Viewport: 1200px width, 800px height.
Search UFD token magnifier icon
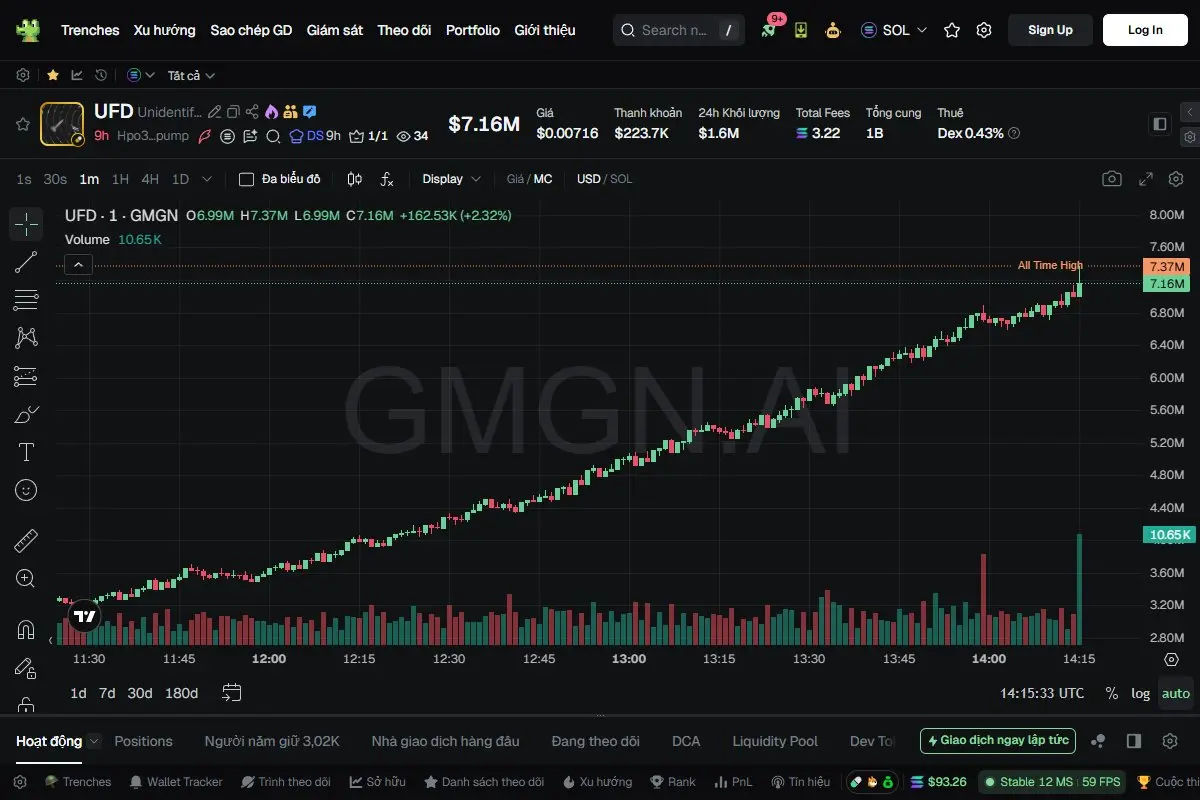point(272,136)
